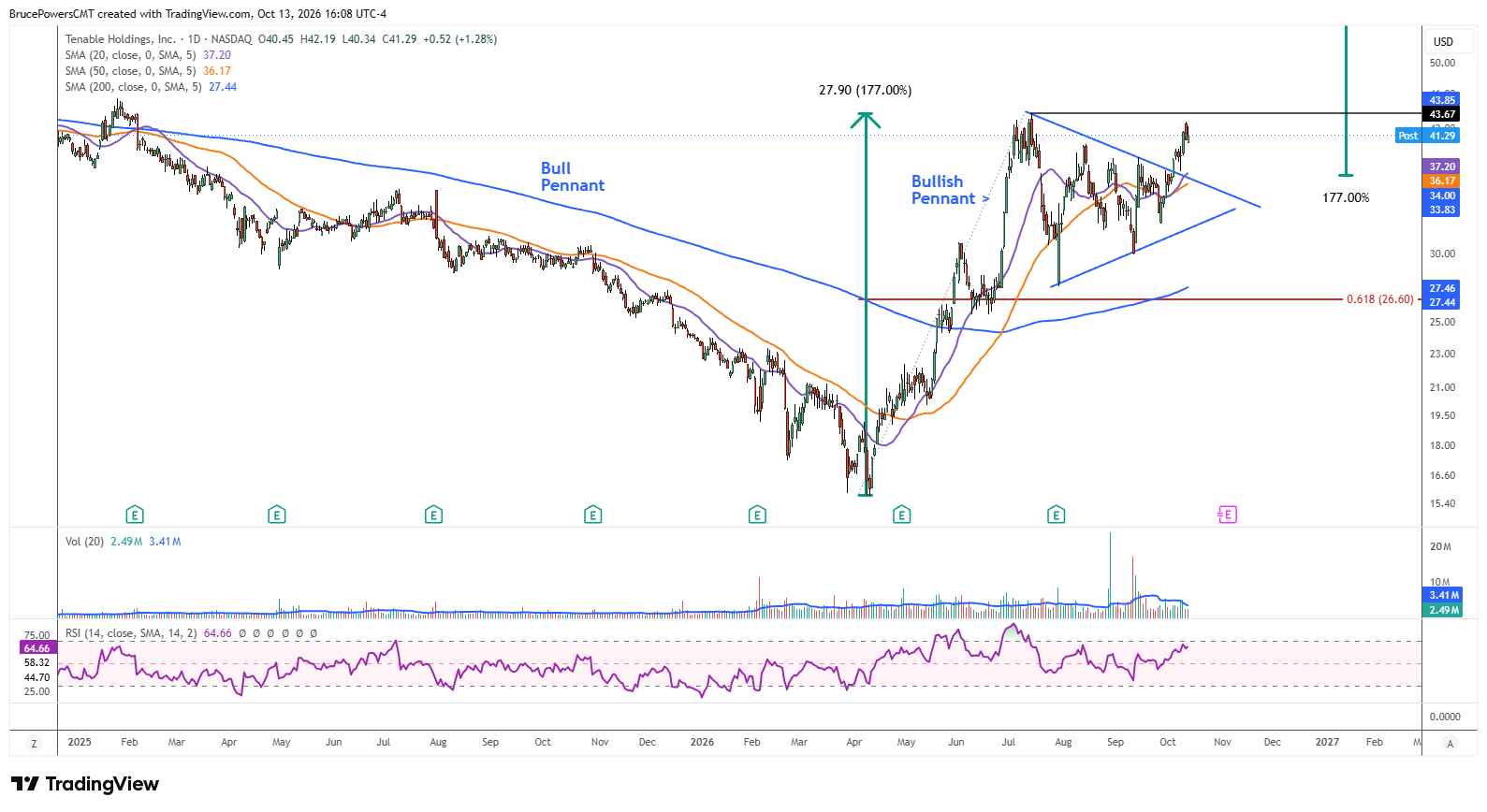This screenshot has width=1487, height=812.
Task: Open the purple upcoming earnings marker near Nov 2026
Action: pyautogui.click(x=1227, y=515)
